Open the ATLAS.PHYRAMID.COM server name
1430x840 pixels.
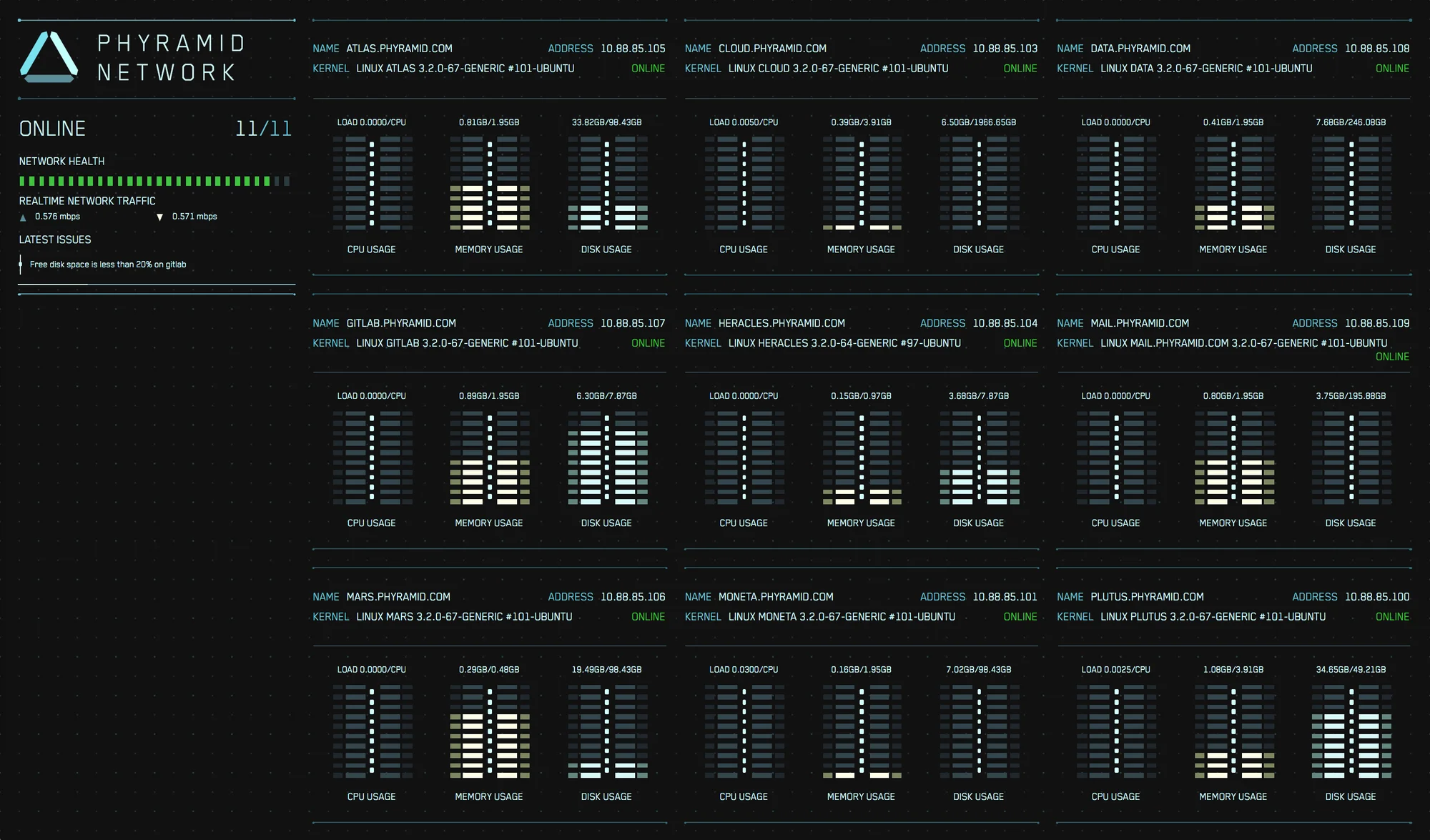point(399,49)
